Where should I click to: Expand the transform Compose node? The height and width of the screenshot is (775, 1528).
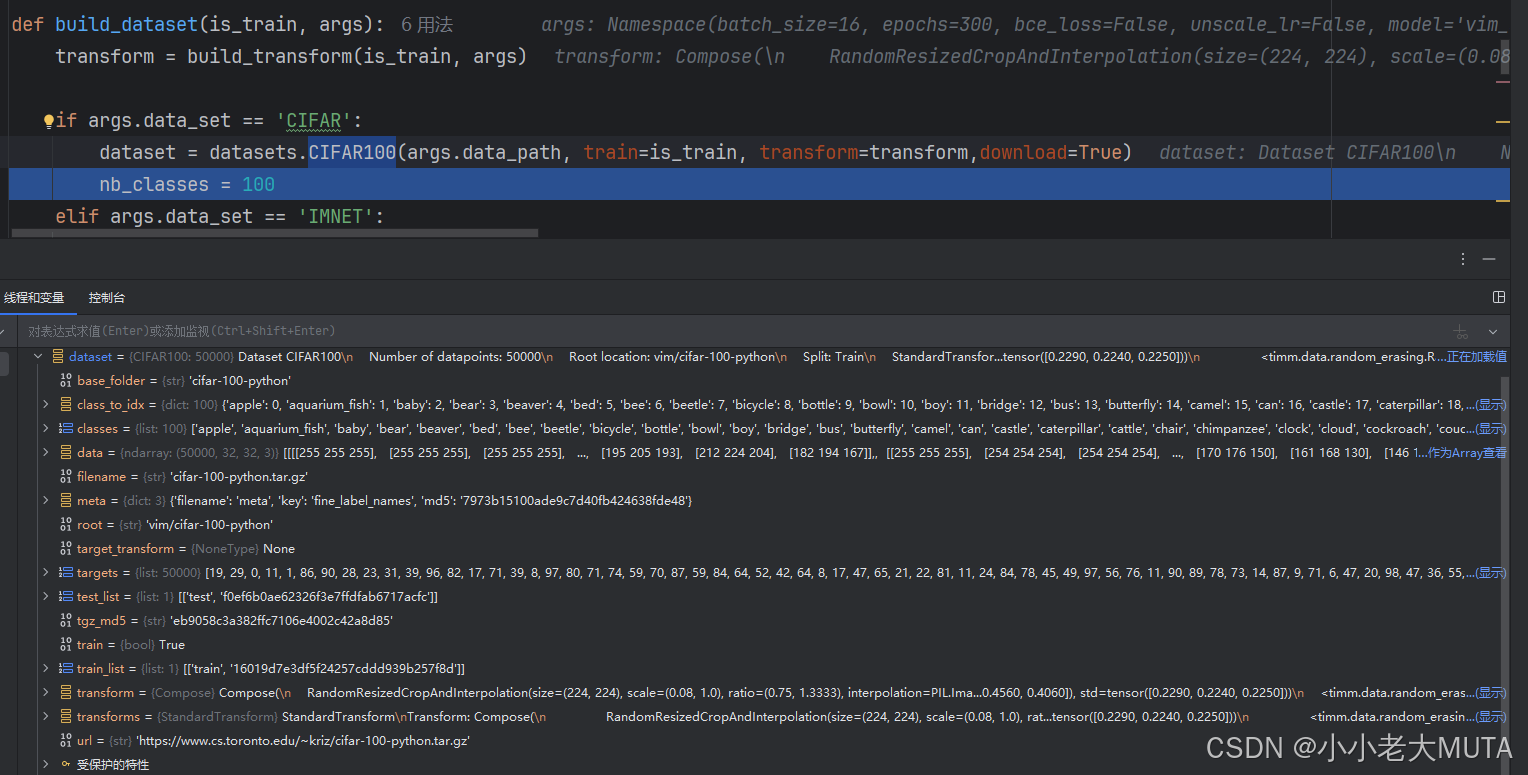(46, 692)
